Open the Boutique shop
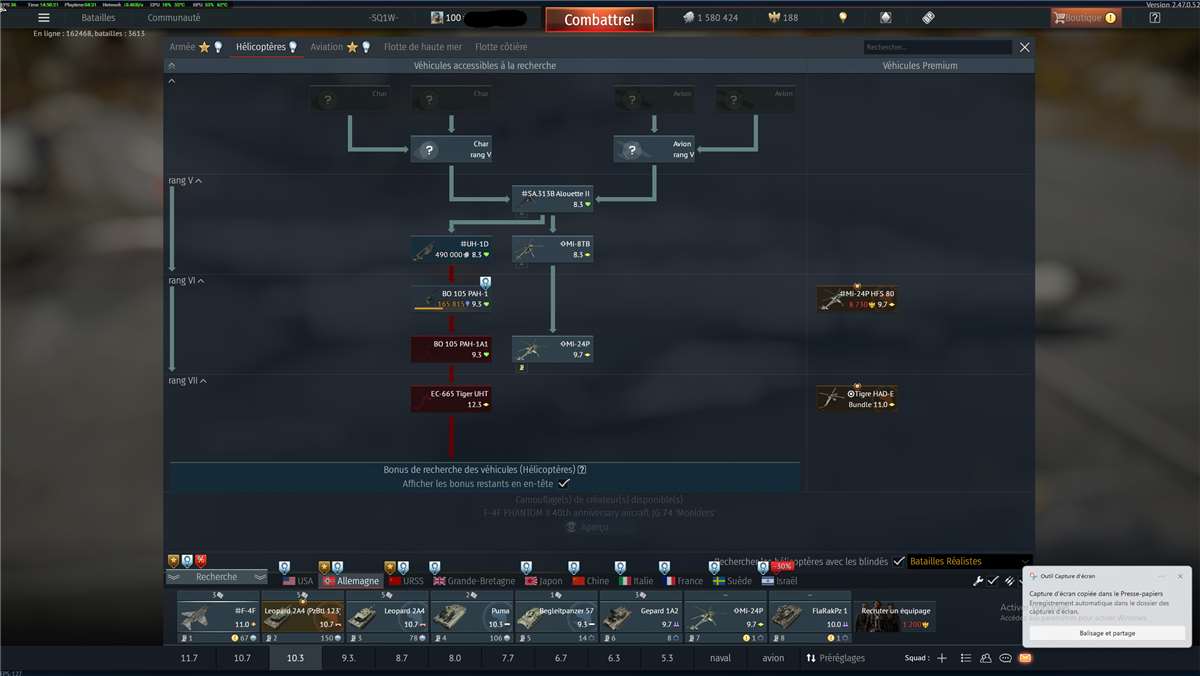 [x=1085, y=18]
